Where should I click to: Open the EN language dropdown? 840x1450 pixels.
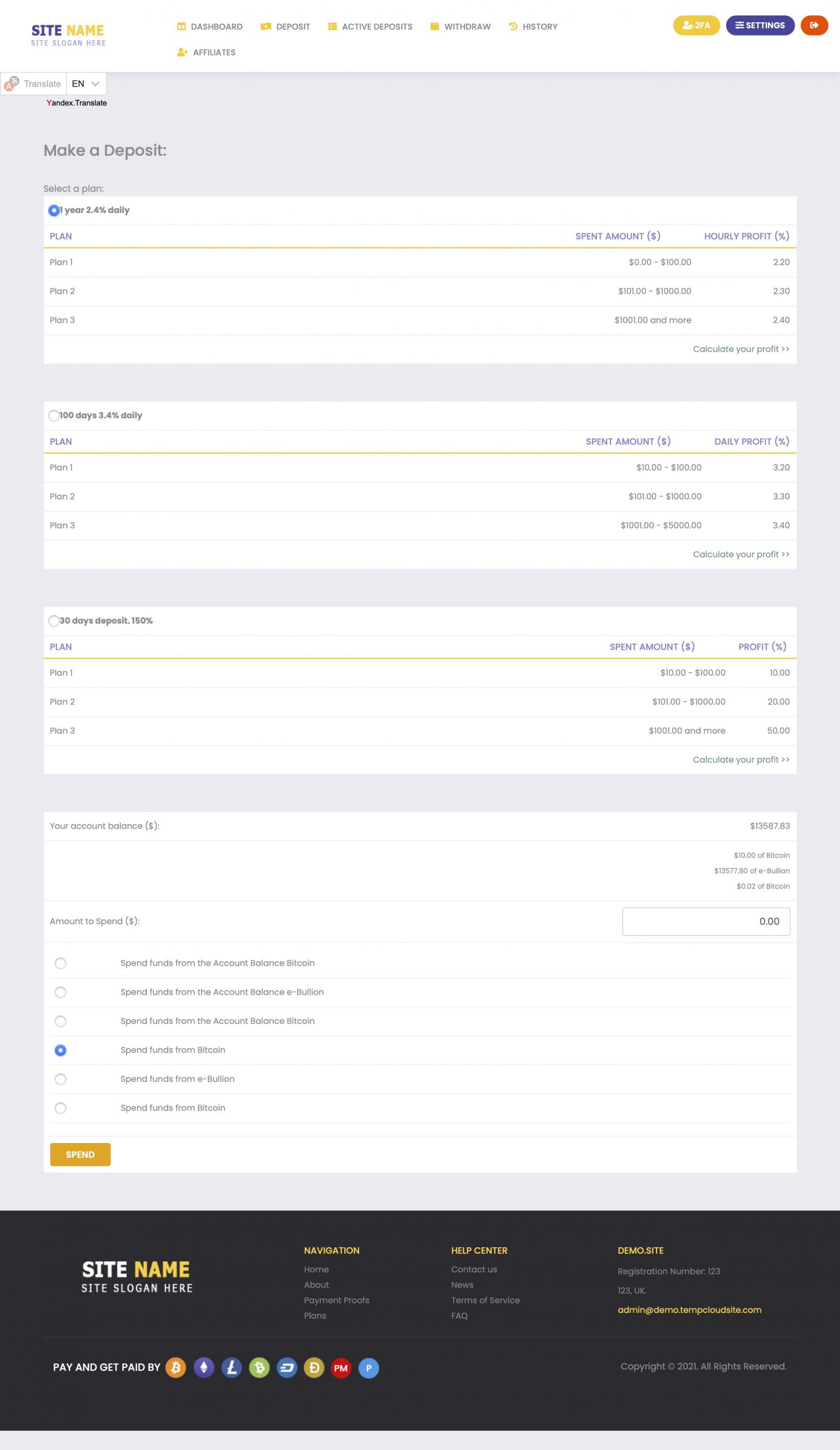[86, 84]
